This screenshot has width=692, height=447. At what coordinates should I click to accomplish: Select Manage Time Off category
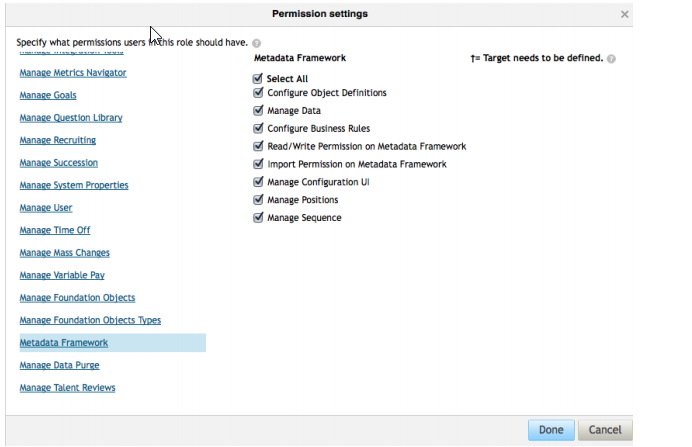click(55, 230)
